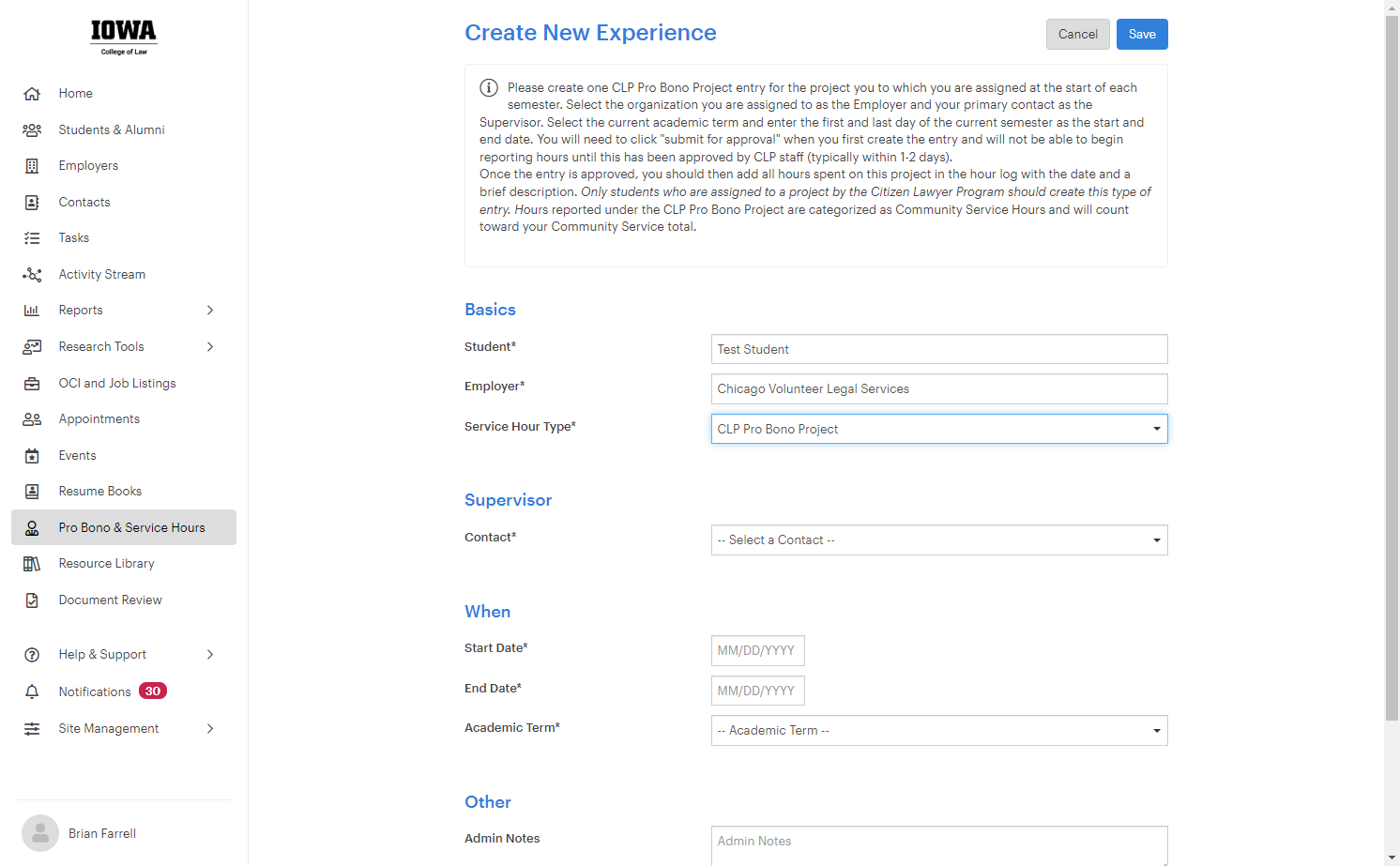Open the Service Hour Type dropdown

tap(939, 429)
